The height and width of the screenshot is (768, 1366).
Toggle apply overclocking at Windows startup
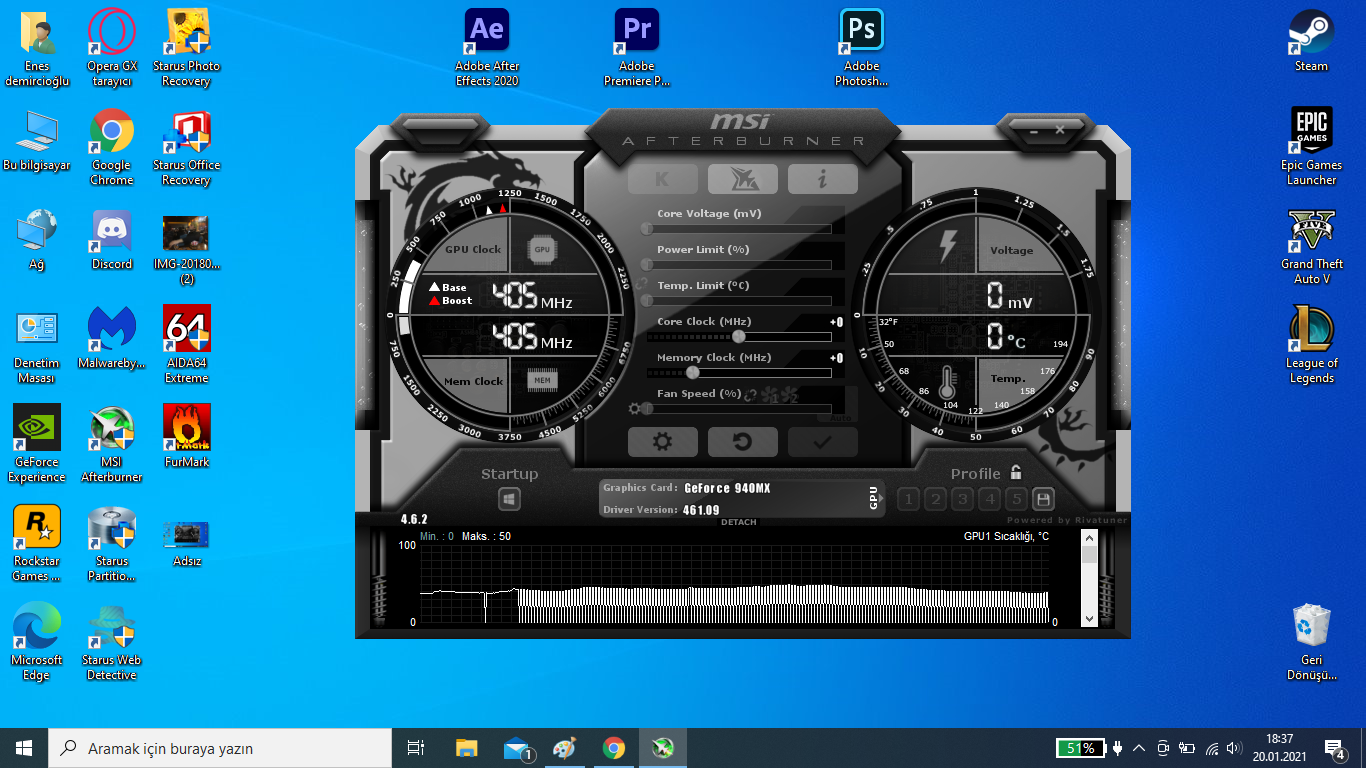[509, 499]
